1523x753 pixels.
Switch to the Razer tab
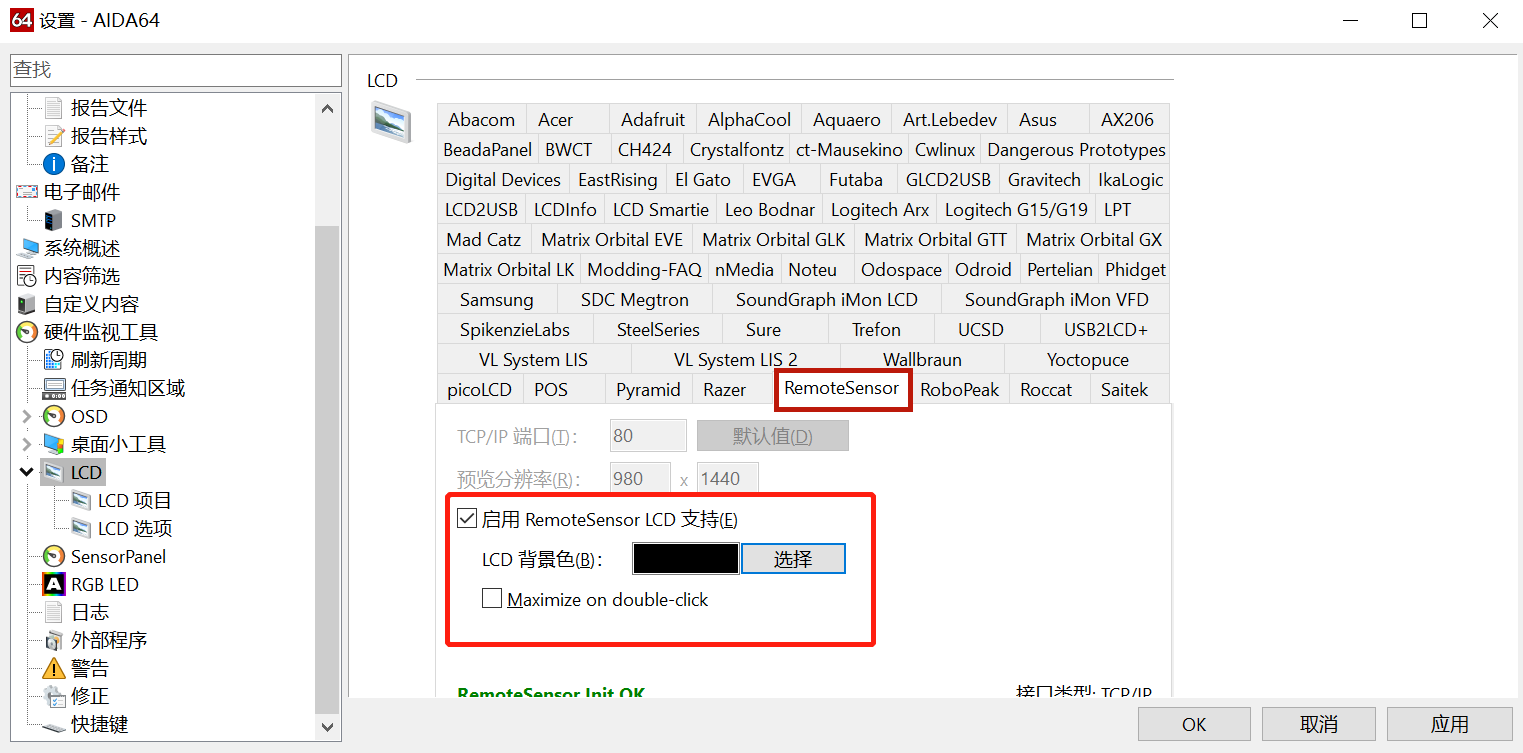coord(724,390)
